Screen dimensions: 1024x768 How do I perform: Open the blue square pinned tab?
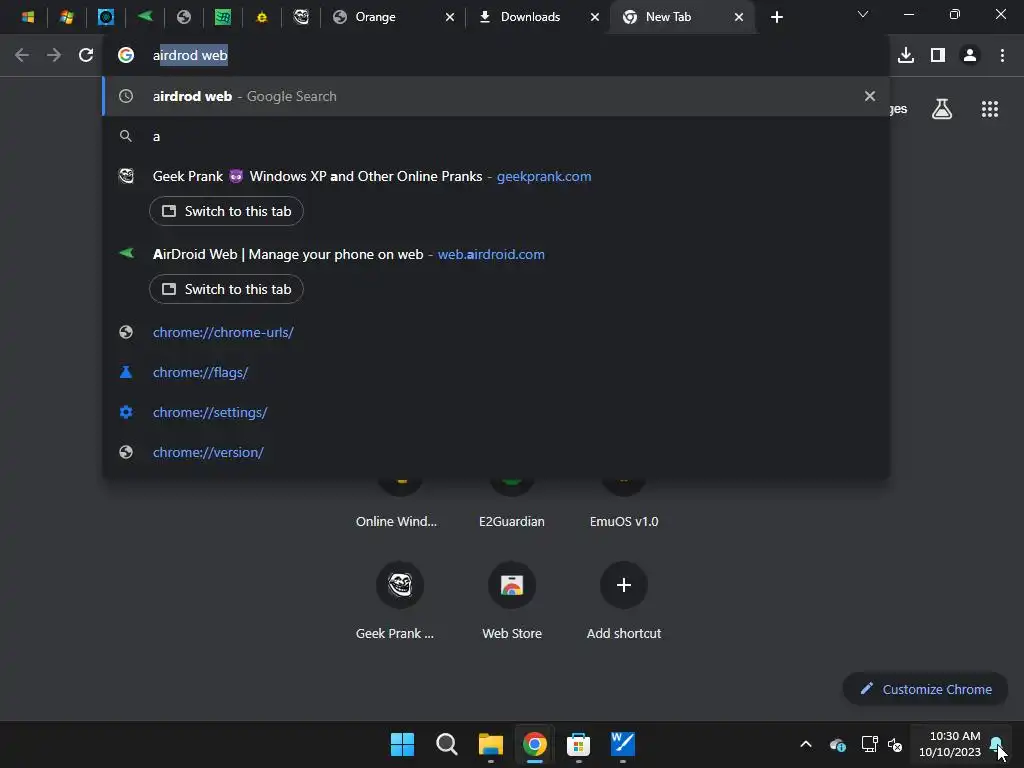point(106,17)
